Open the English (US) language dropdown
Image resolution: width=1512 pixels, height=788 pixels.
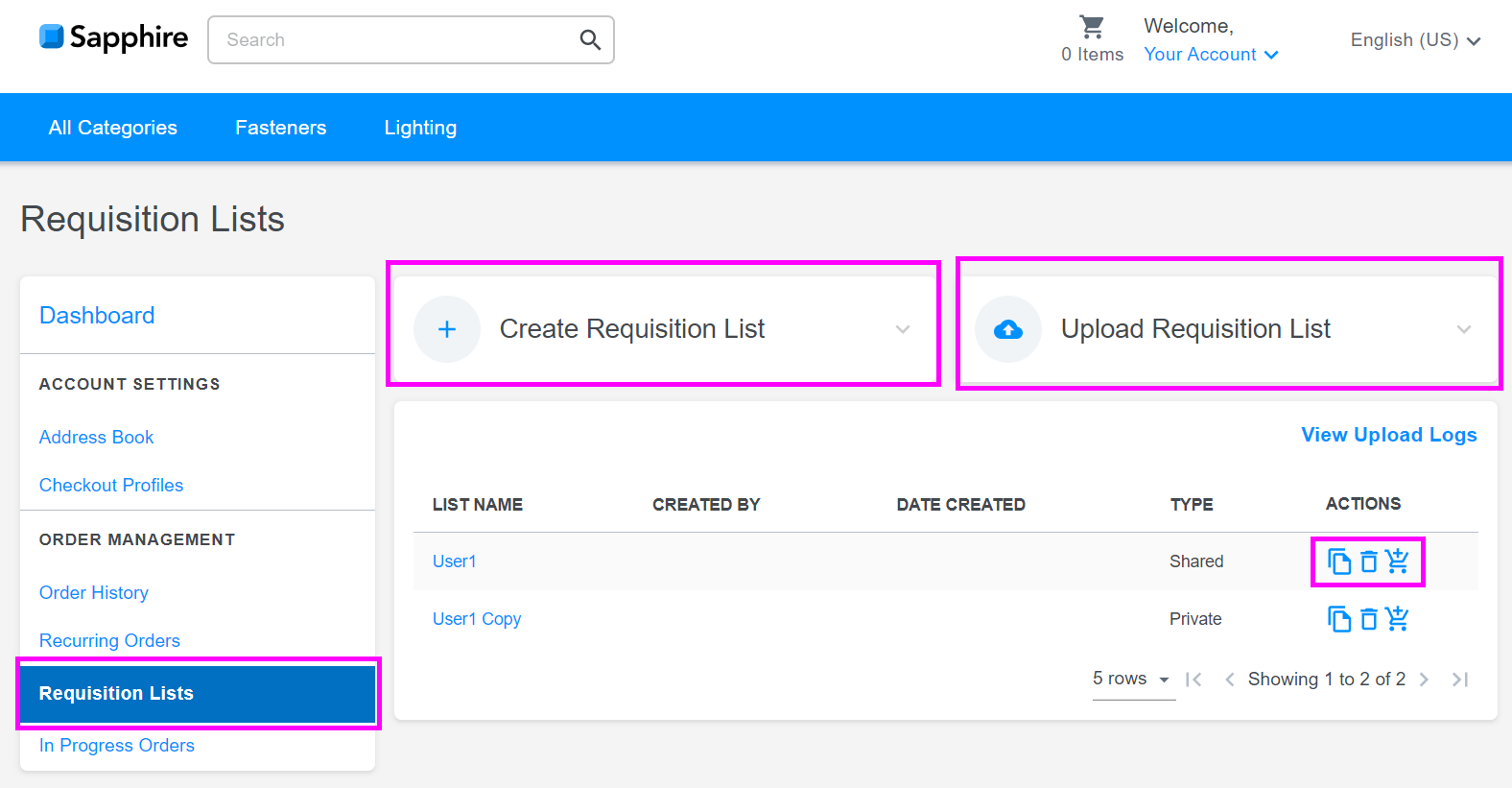click(1415, 40)
